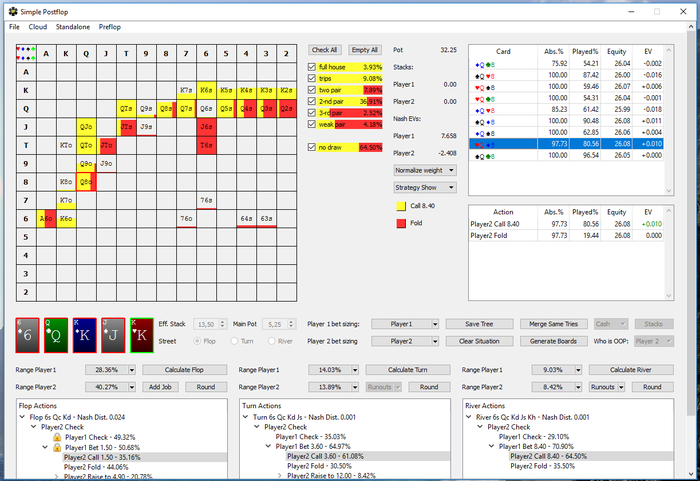Toggle the weak pair checkbox
The width and height of the screenshot is (700, 481).
pyautogui.click(x=312, y=124)
